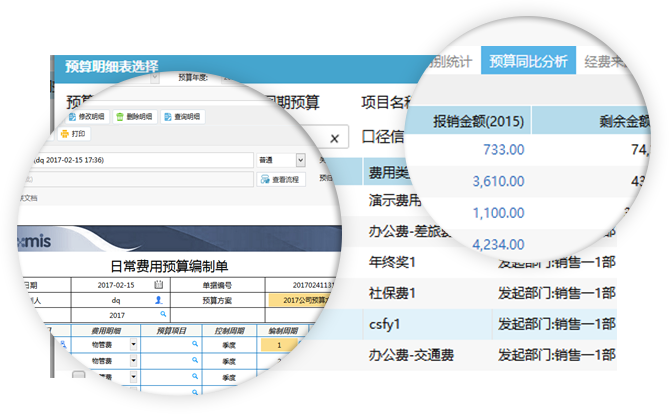Click the 3,610.00 reimbursement amount link
The width and height of the screenshot is (670, 418).
(498, 181)
